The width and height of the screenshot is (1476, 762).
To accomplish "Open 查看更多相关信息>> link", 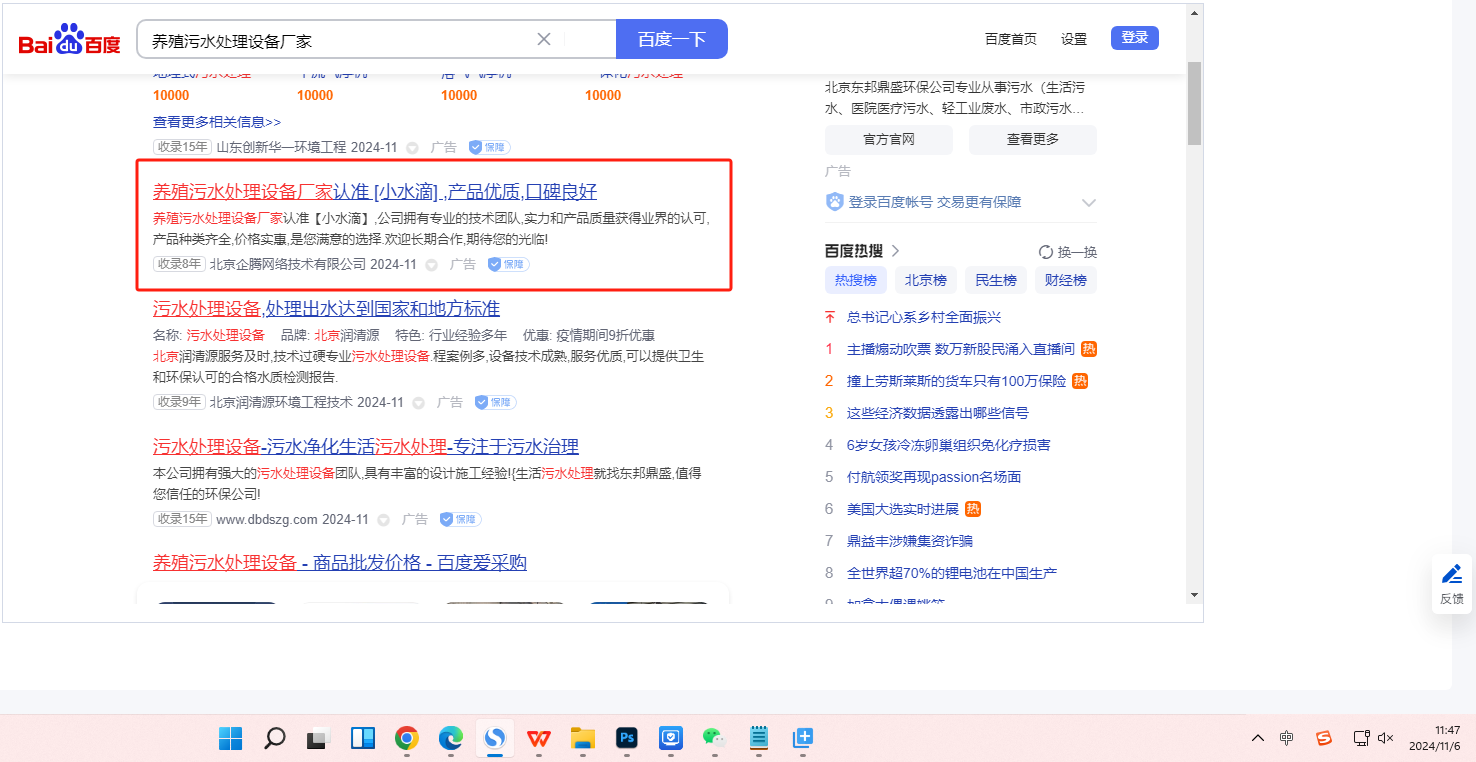I will tap(217, 122).
